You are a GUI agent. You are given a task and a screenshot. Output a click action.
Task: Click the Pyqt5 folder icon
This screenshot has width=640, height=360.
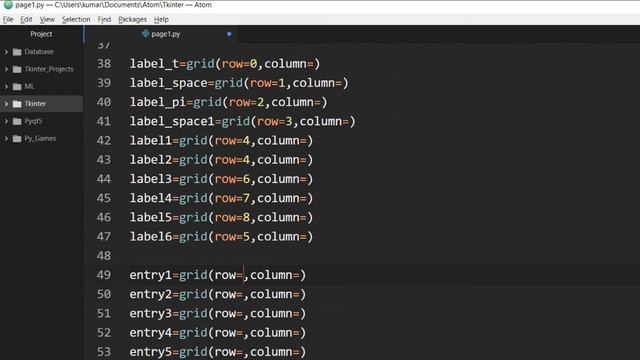[17, 121]
